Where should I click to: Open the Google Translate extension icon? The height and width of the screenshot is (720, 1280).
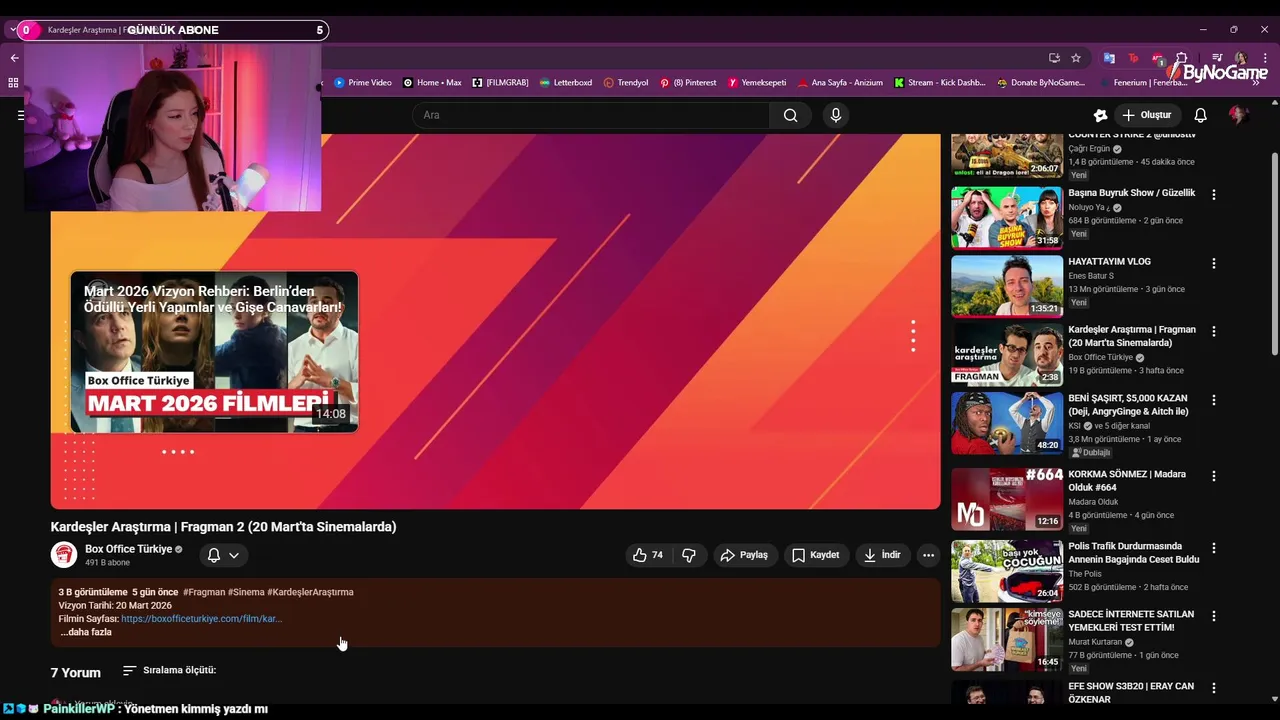(x=1109, y=58)
